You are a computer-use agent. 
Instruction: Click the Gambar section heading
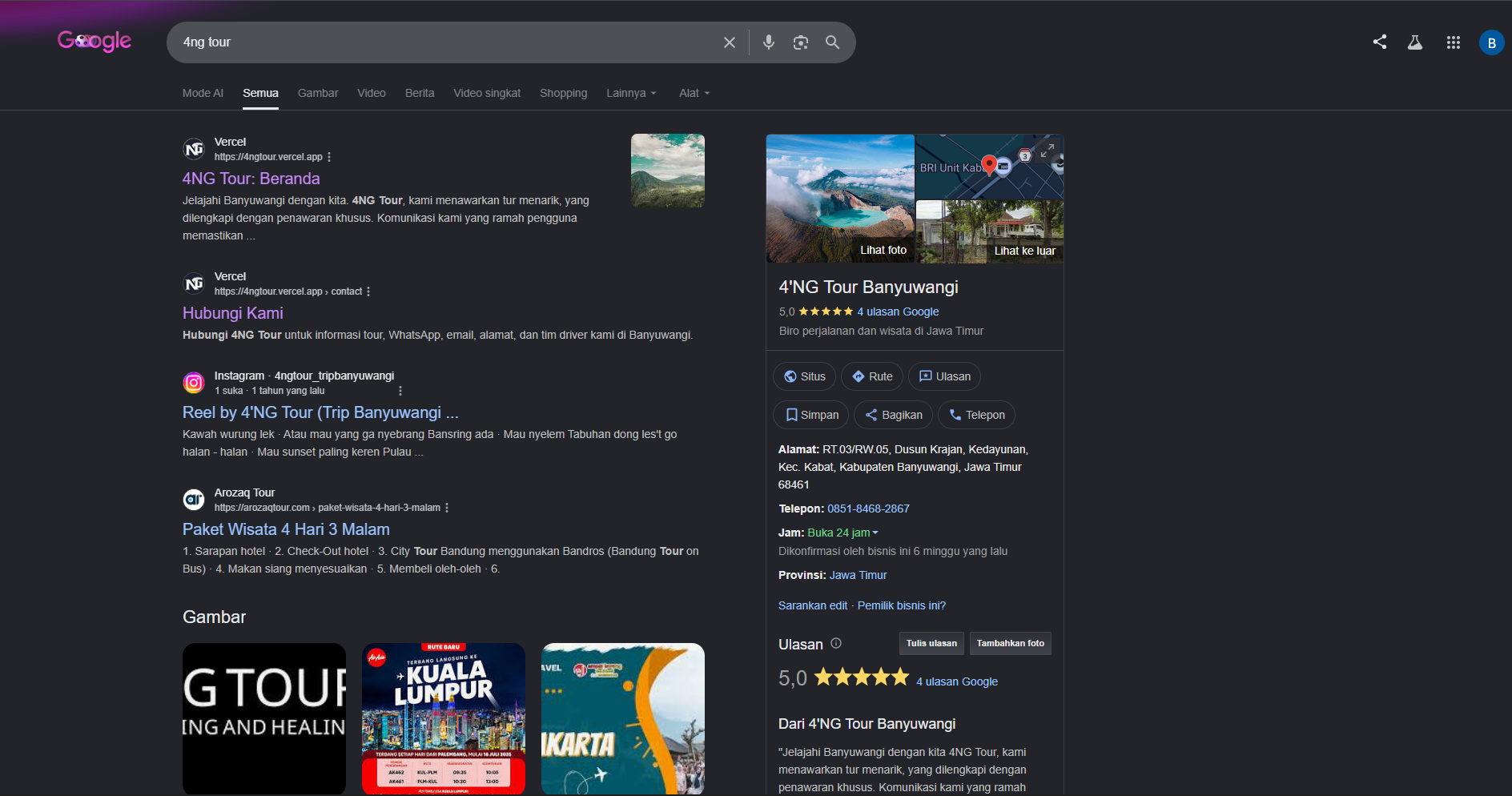(214, 617)
